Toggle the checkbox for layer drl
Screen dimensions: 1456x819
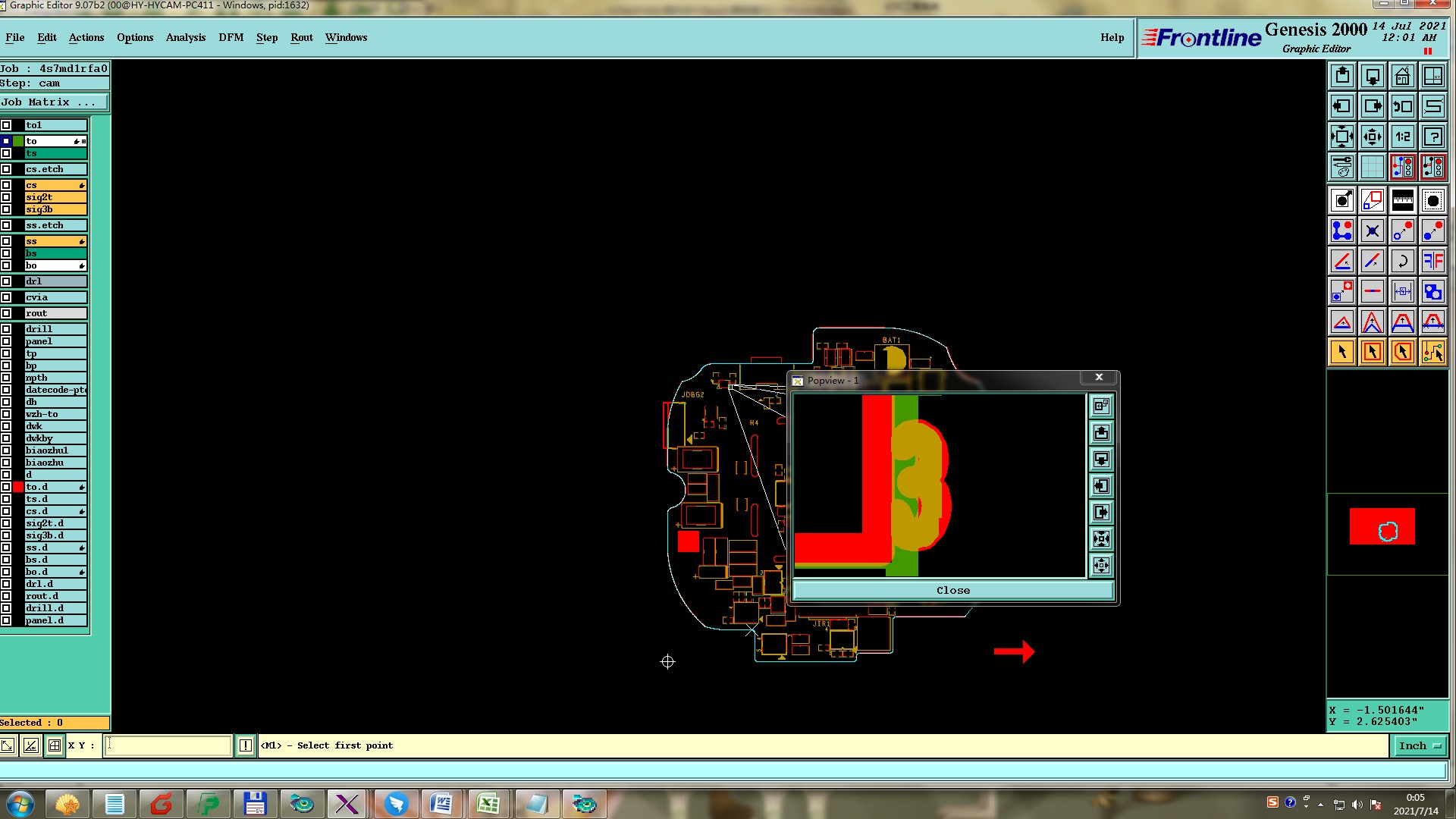tap(6, 281)
